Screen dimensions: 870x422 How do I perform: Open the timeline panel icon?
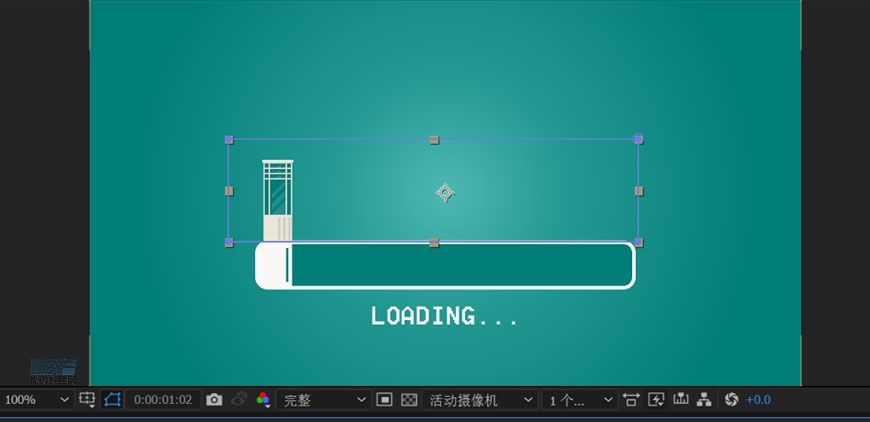680,399
